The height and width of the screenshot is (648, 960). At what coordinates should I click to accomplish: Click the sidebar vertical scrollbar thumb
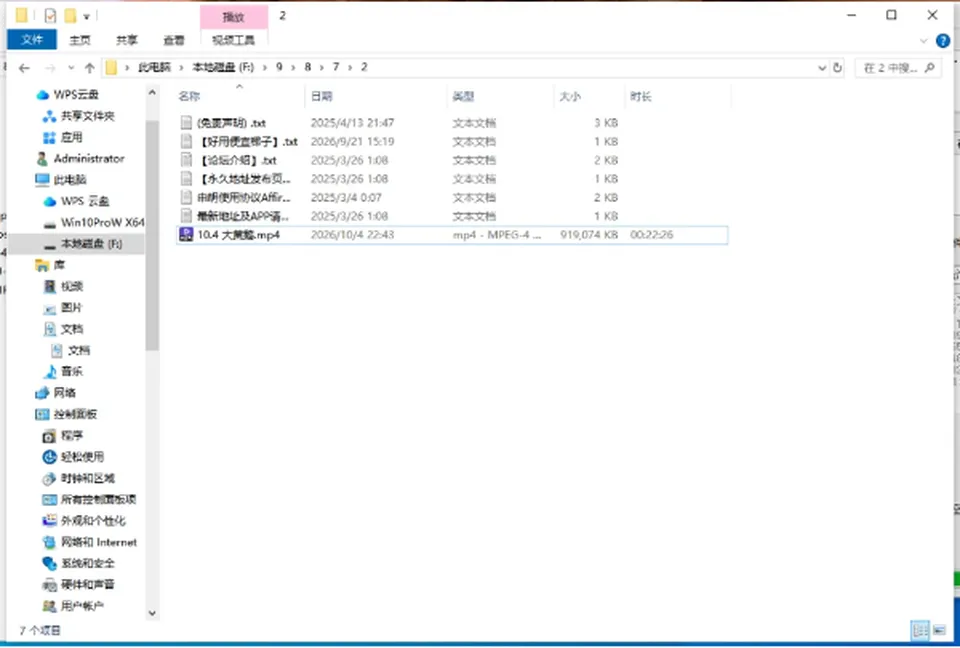point(152,235)
